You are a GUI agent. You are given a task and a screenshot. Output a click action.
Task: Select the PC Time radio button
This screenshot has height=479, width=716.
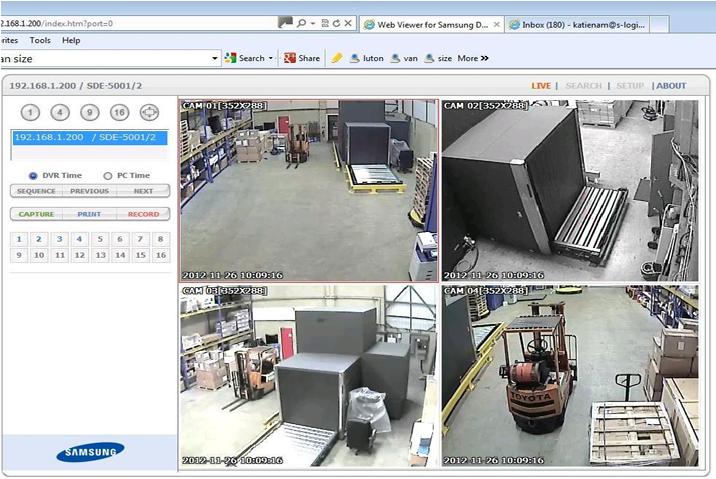[x=108, y=176]
